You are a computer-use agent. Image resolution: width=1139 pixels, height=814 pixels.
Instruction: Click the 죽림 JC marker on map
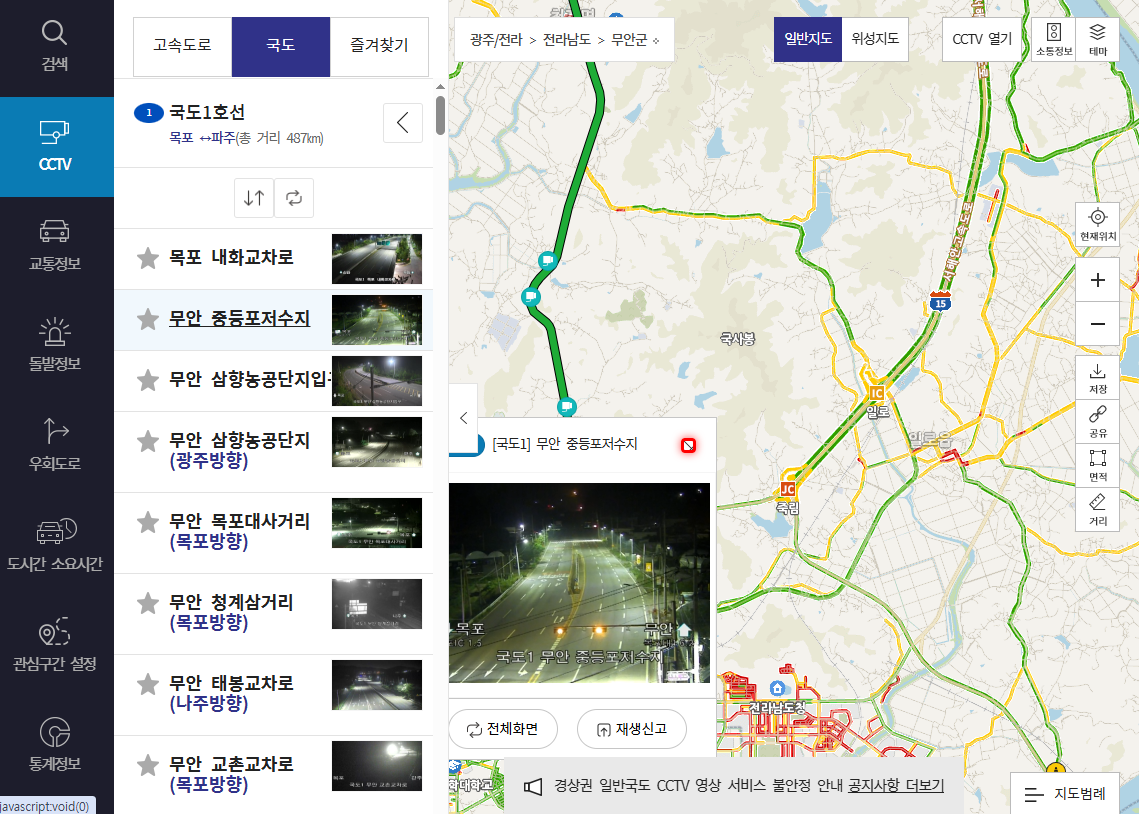coord(787,489)
